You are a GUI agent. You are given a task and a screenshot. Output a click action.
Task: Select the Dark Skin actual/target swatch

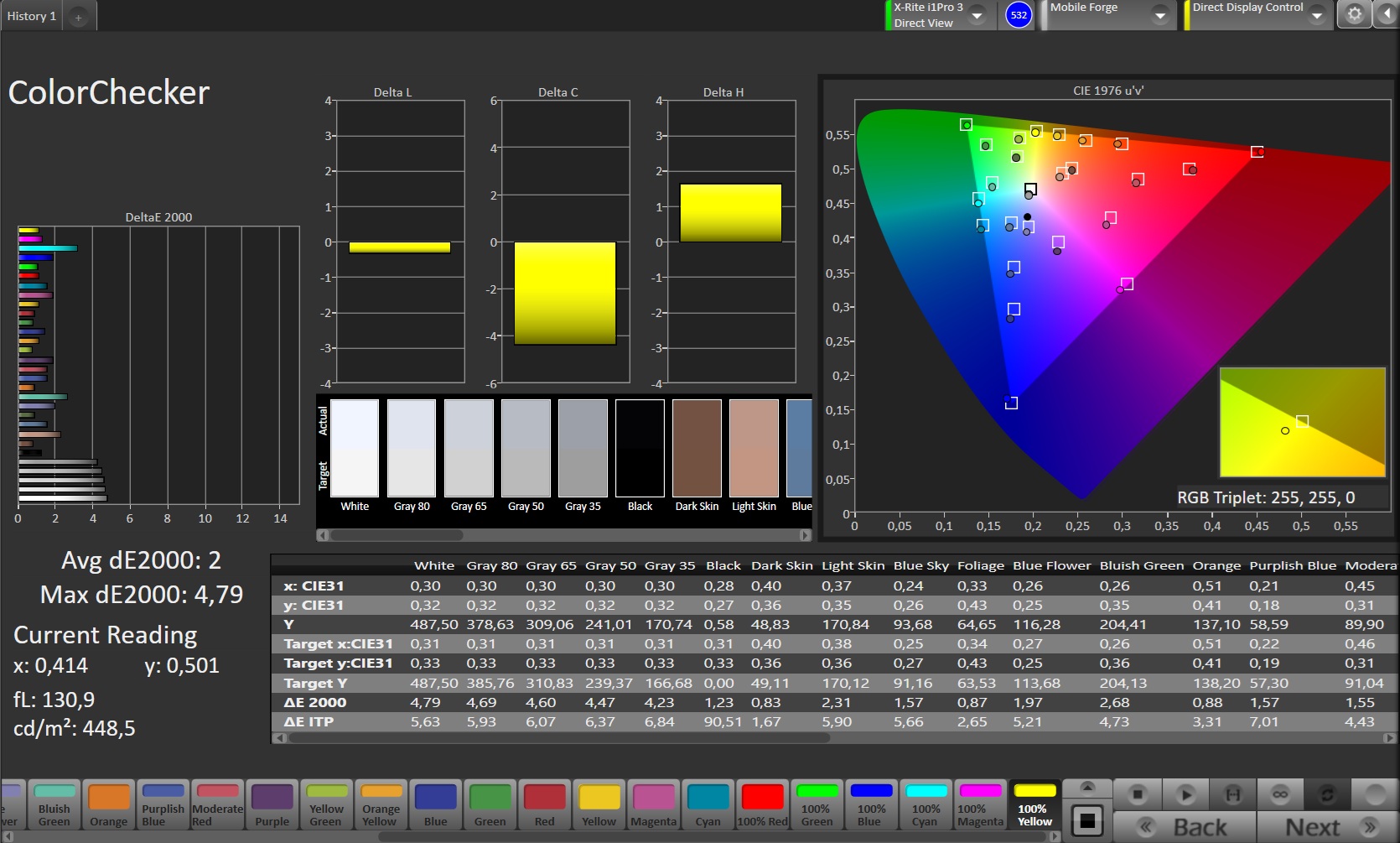697,449
